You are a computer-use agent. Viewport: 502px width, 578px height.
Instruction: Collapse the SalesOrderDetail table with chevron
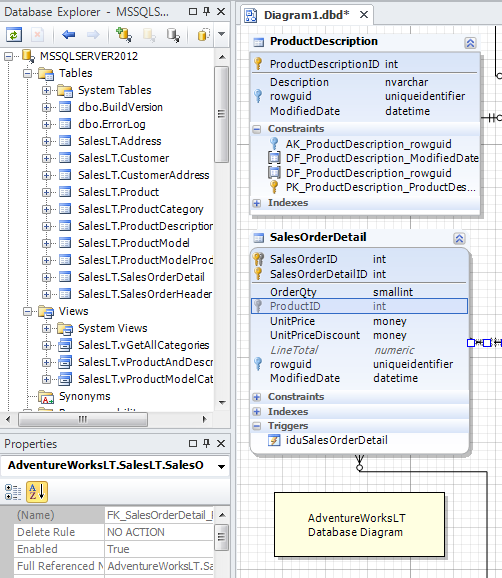coord(459,238)
